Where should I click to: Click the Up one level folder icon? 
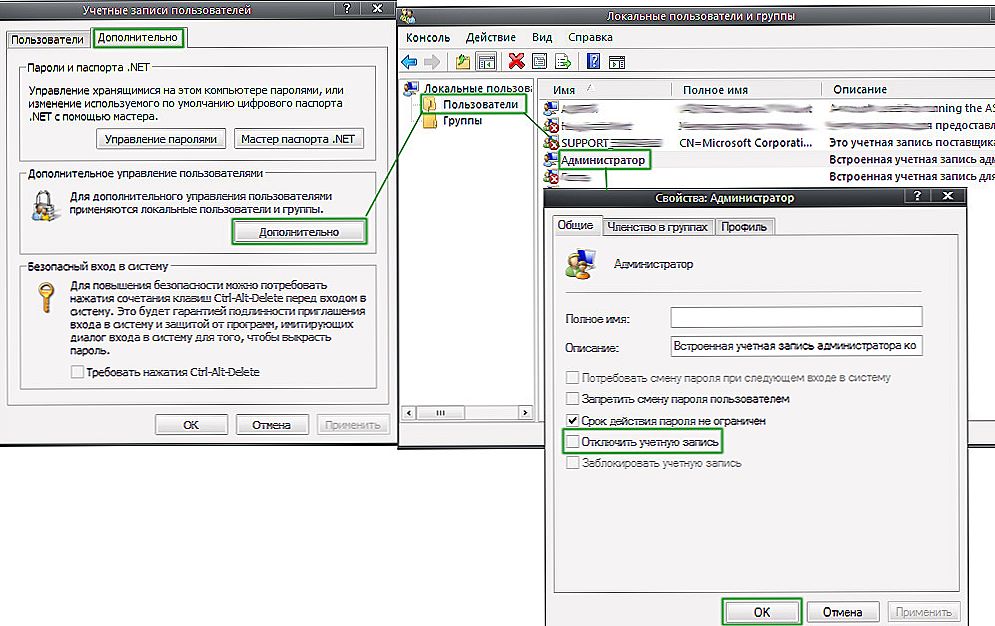[463, 62]
